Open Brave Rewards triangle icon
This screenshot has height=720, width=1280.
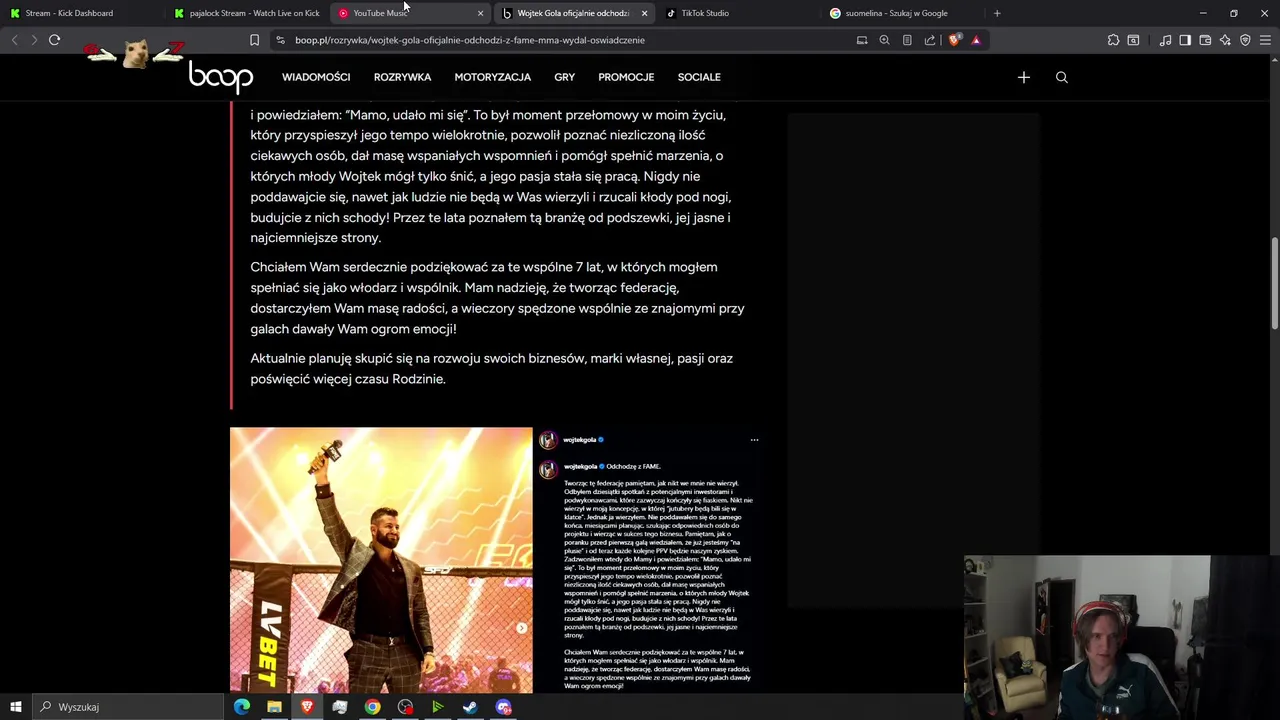[x=976, y=40]
